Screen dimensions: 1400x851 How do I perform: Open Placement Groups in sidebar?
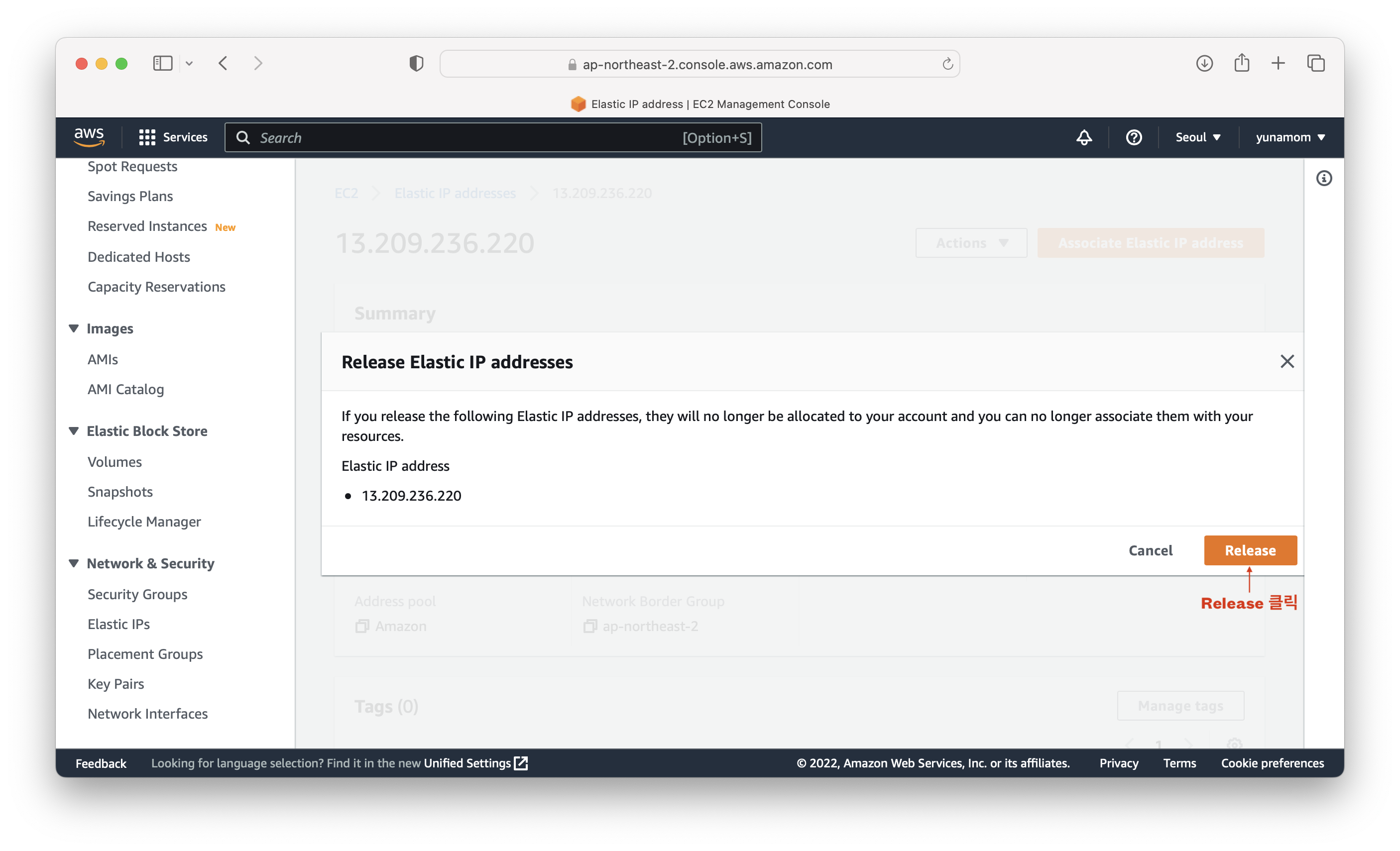click(x=145, y=654)
